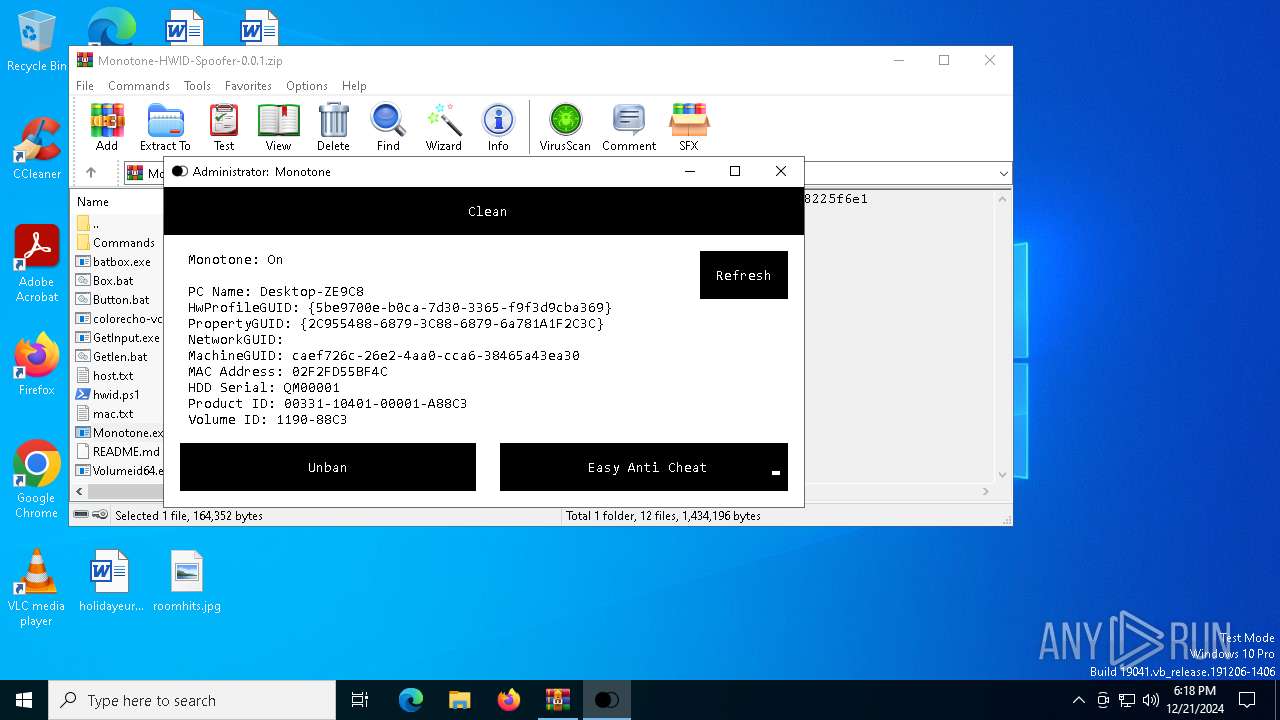Viewport: 1280px width, 720px height.
Task: Click the Monotone taskbar icon
Action: (x=607, y=700)
